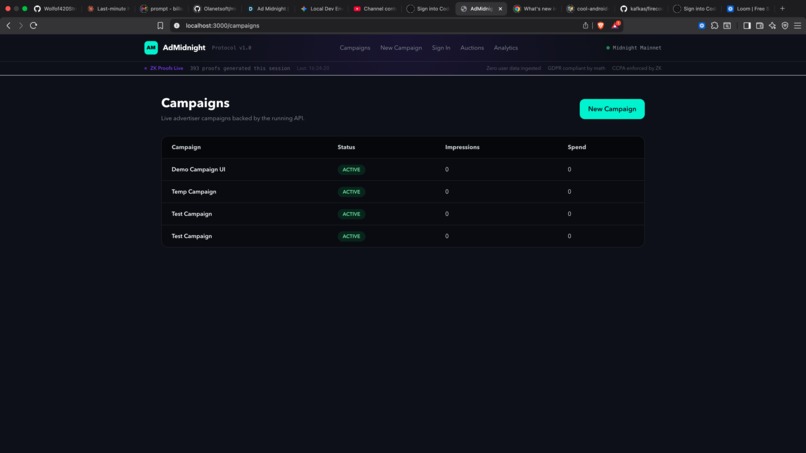Open a new browser tab with plus

click(x=782, y=8)
